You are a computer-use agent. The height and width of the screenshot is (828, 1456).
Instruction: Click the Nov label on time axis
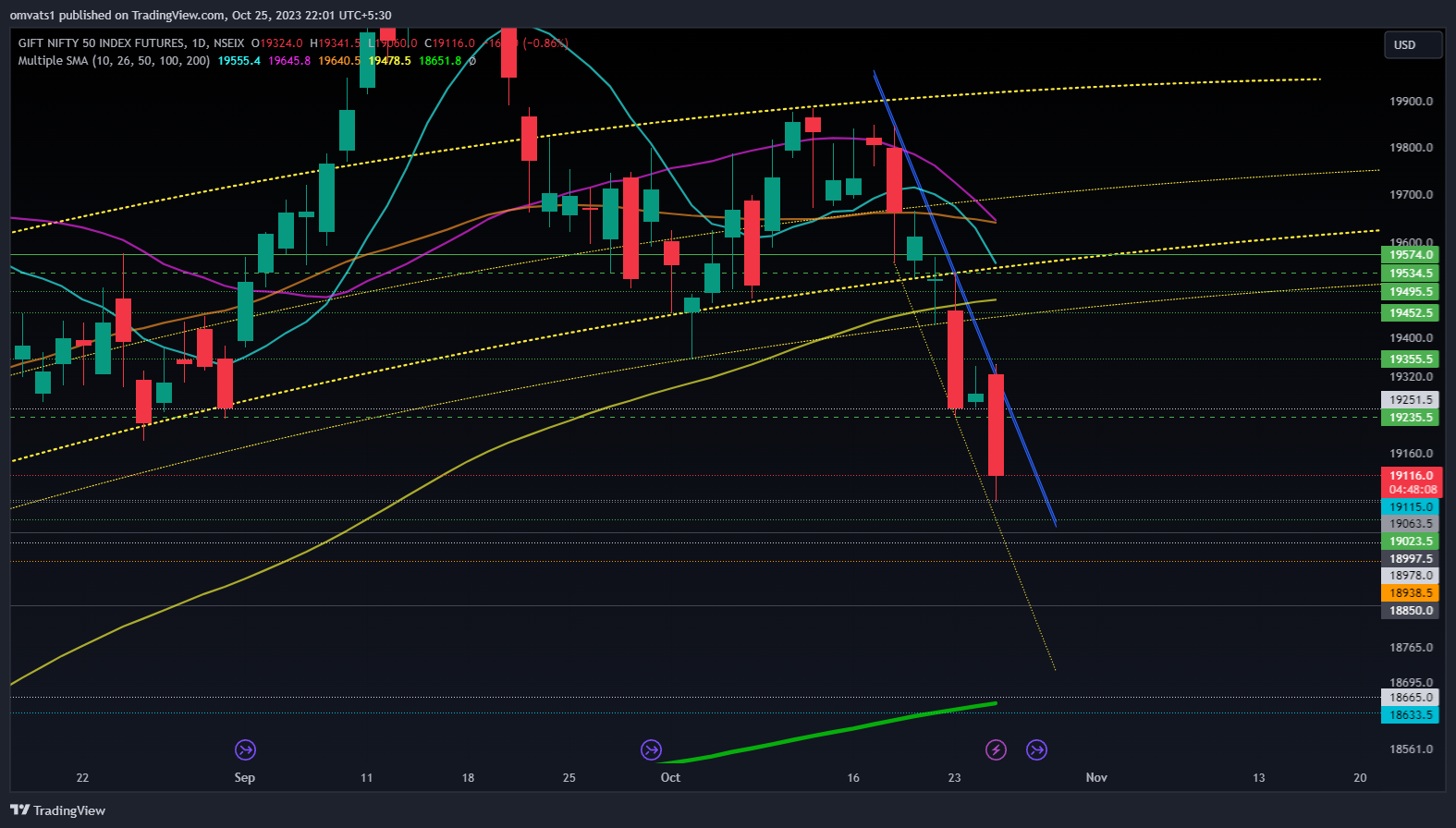click(x=1096, y=777)
